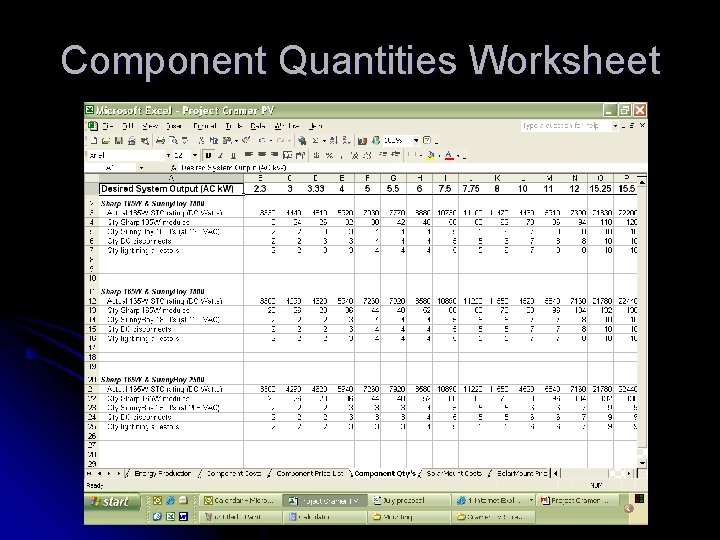Switch to Solar Mount Costs tab

tap(454, 473)
